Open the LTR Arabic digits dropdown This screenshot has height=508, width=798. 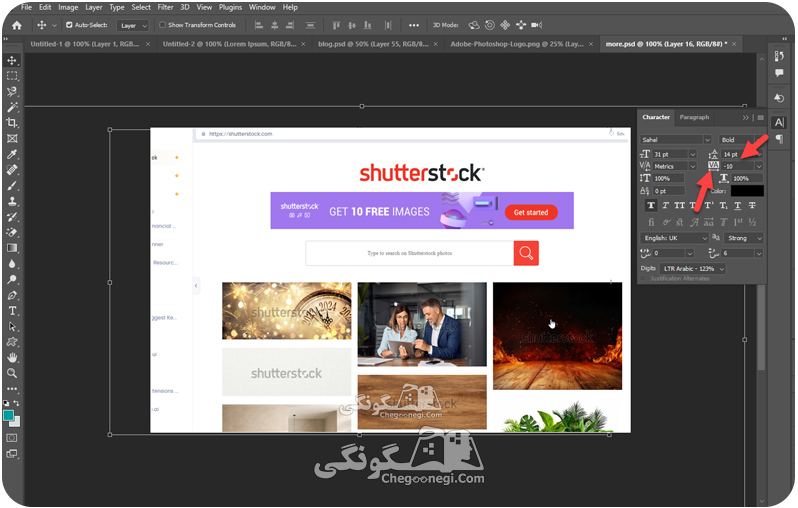693,269
